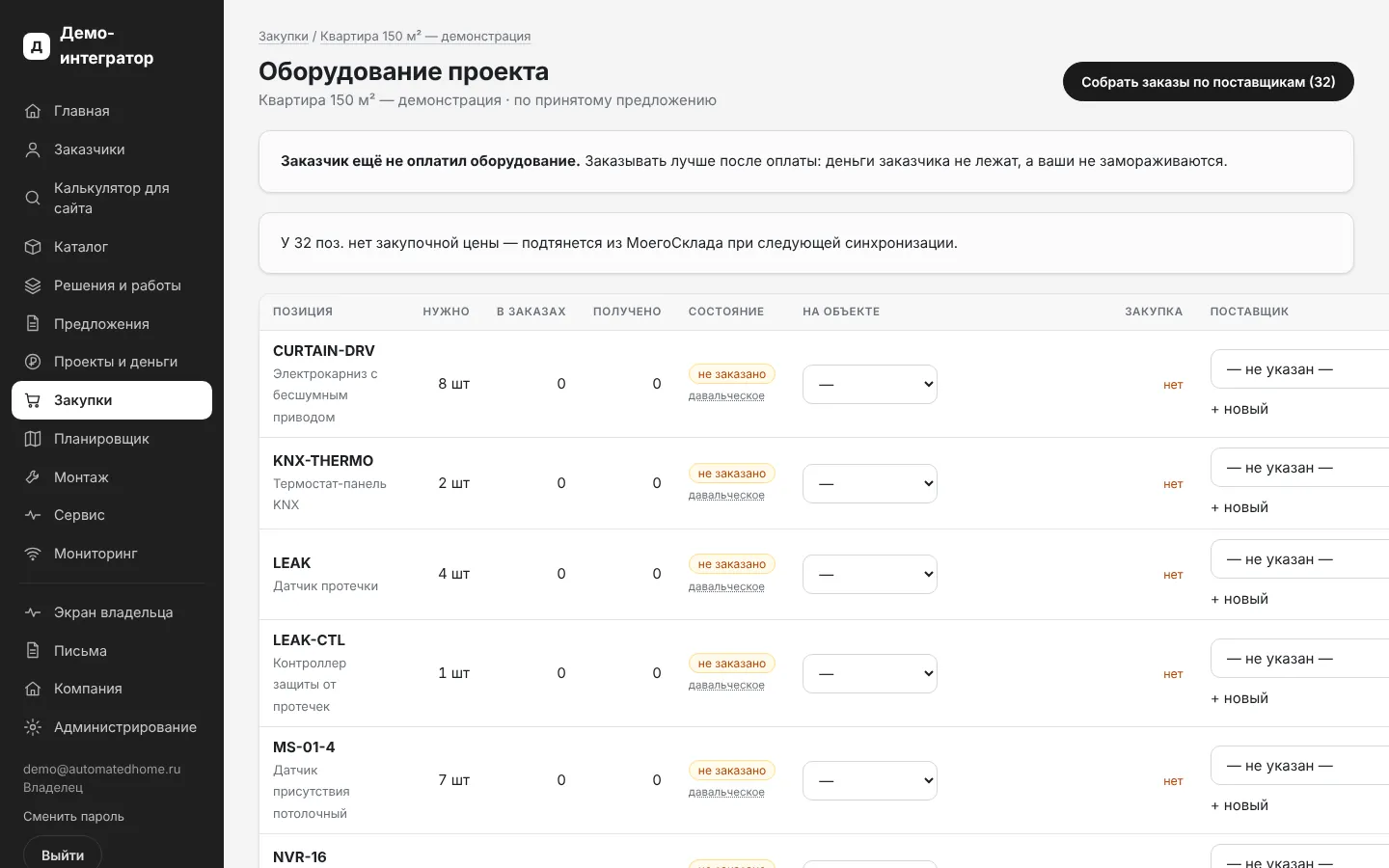Open the Главная menu item
This screenshot has width=1389, height=868.
tap(112, 111)
